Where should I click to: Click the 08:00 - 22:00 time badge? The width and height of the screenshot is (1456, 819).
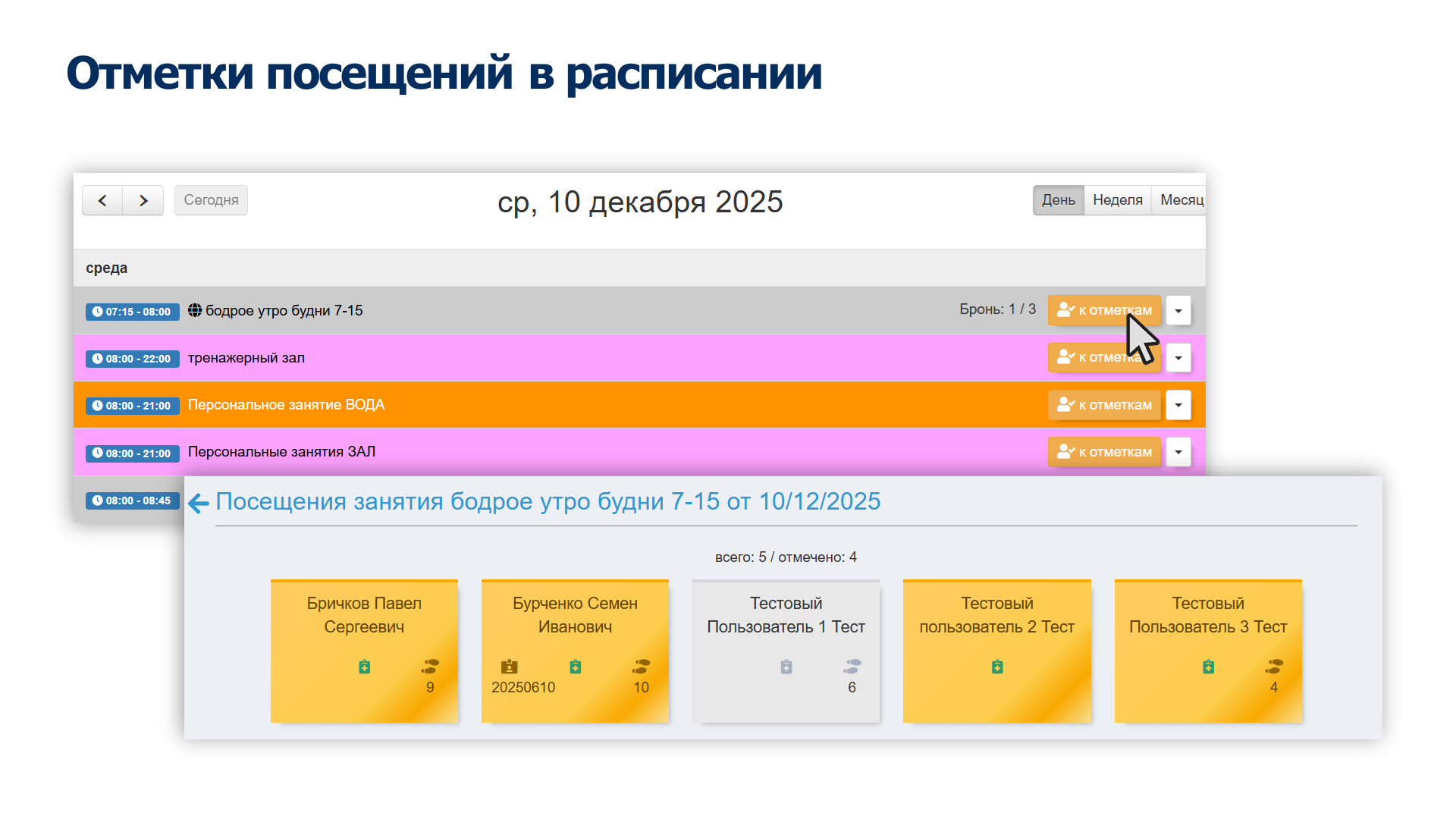click(x=133, y=359)
